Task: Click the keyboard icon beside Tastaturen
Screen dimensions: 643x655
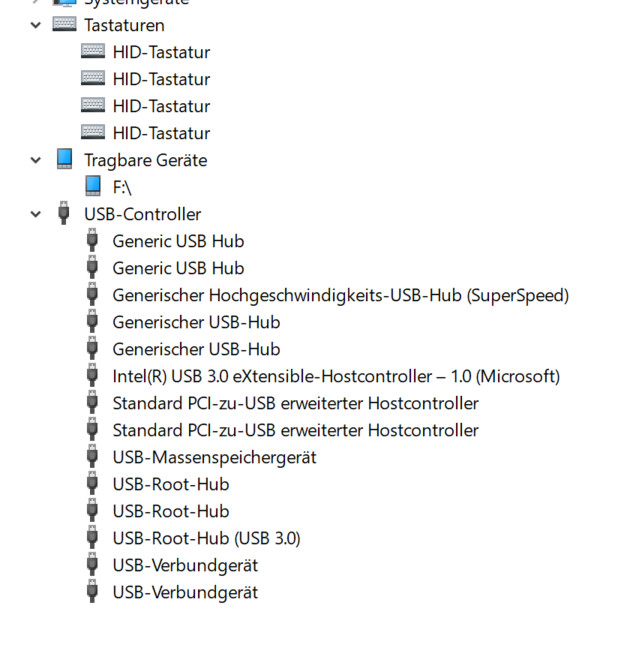Action: tap(65, 25)
